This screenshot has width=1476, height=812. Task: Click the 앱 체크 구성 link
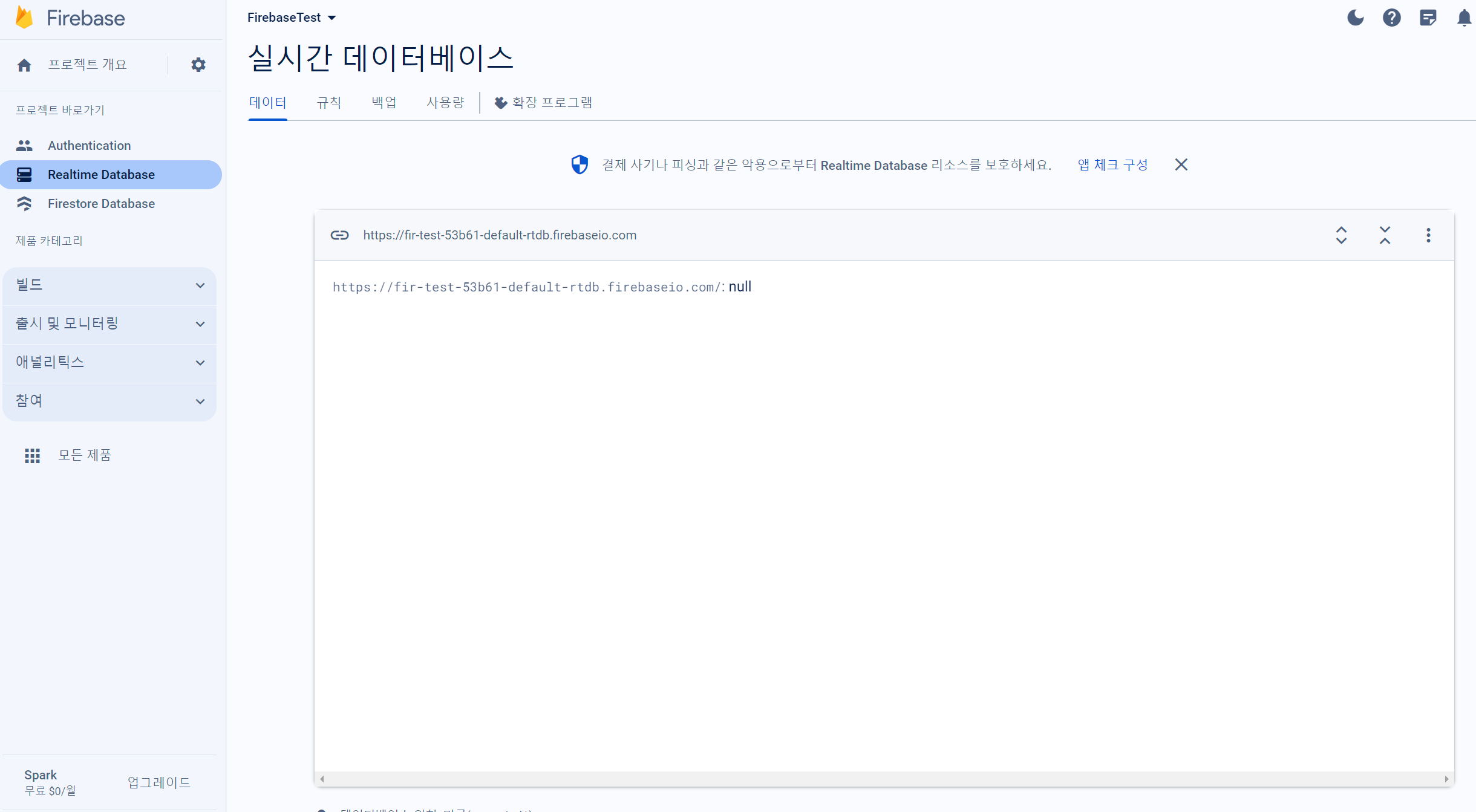tap(1112, 164)
